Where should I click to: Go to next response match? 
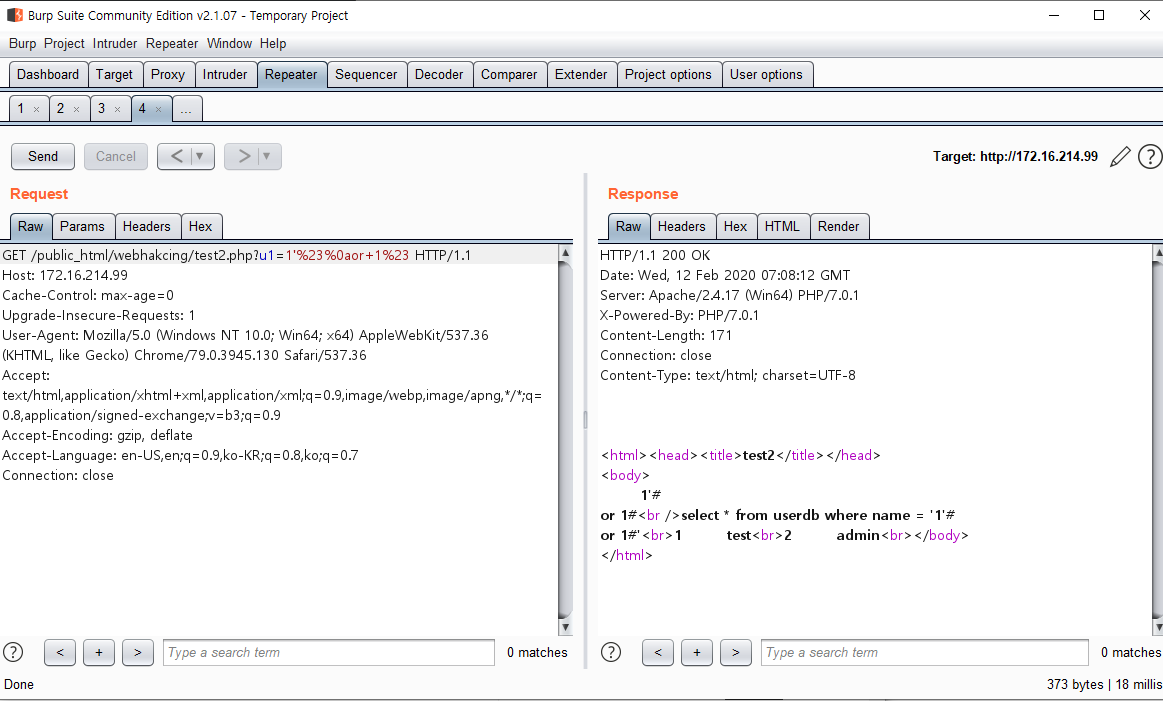735,652
